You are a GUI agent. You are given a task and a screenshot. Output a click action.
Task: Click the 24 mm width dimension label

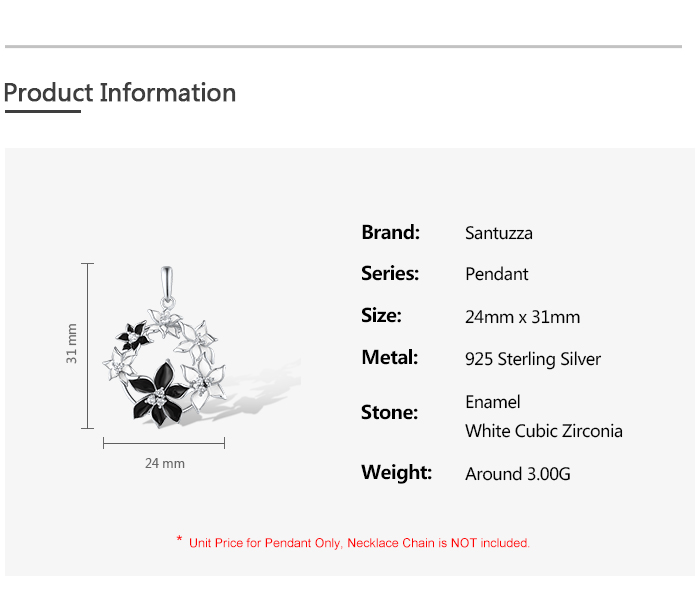(165, 463)
